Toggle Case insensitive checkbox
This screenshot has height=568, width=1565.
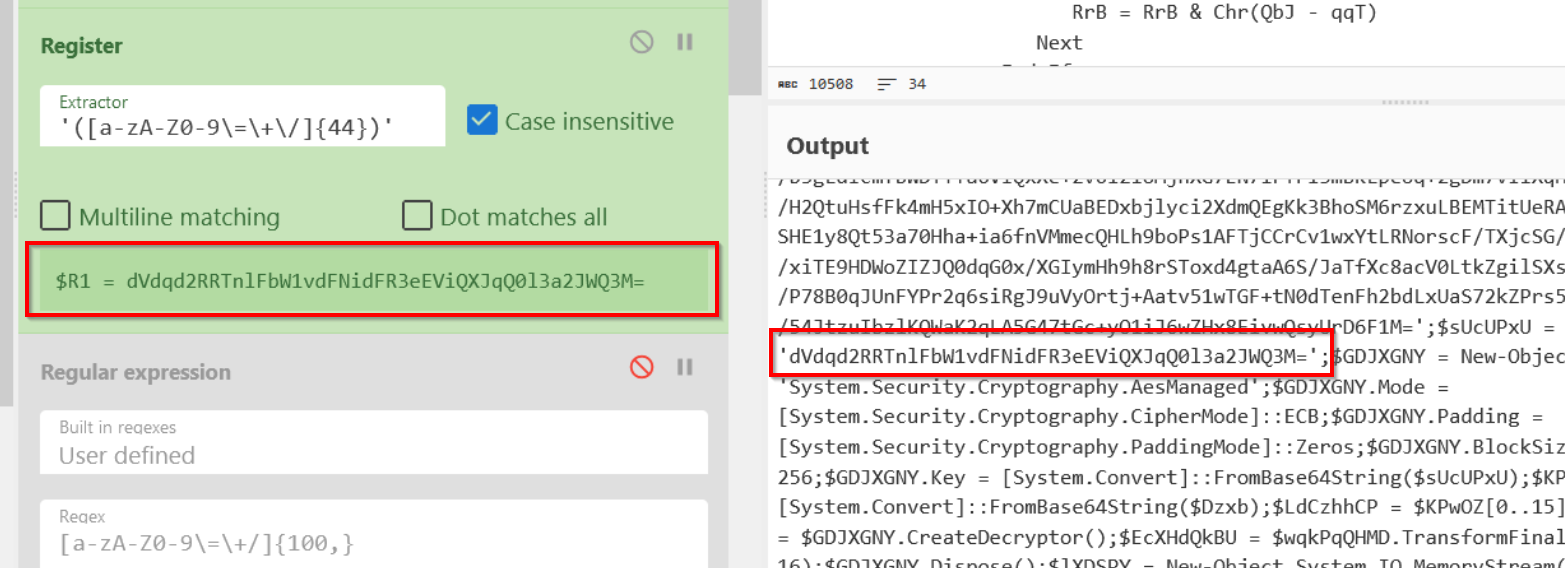[482, 121]
